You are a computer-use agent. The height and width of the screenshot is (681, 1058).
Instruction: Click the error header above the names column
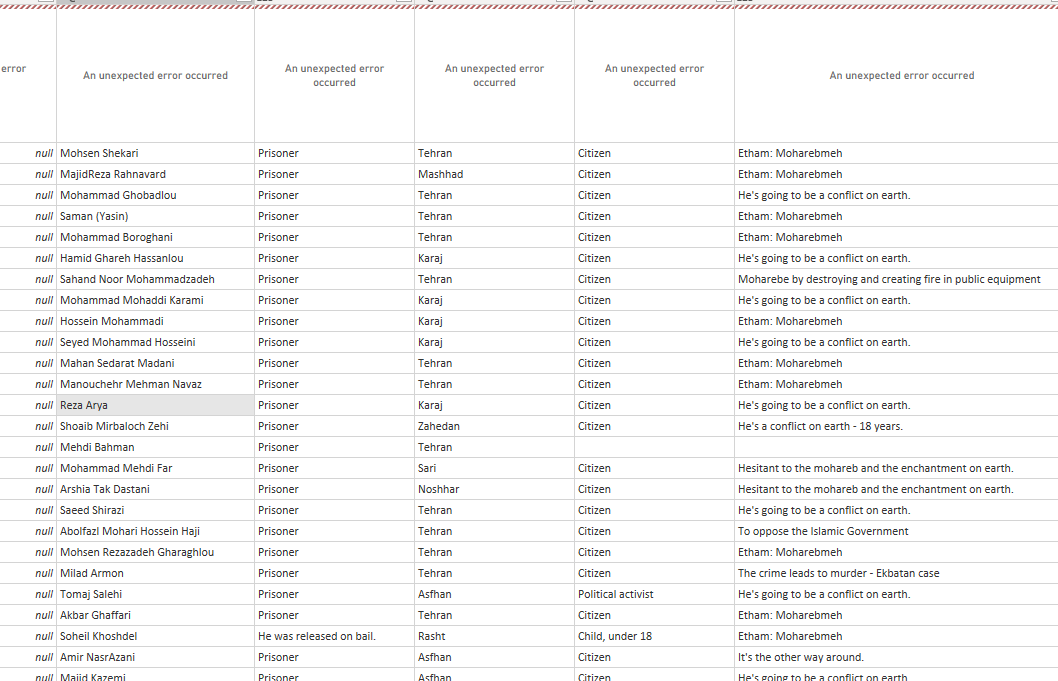coord(155,75)
